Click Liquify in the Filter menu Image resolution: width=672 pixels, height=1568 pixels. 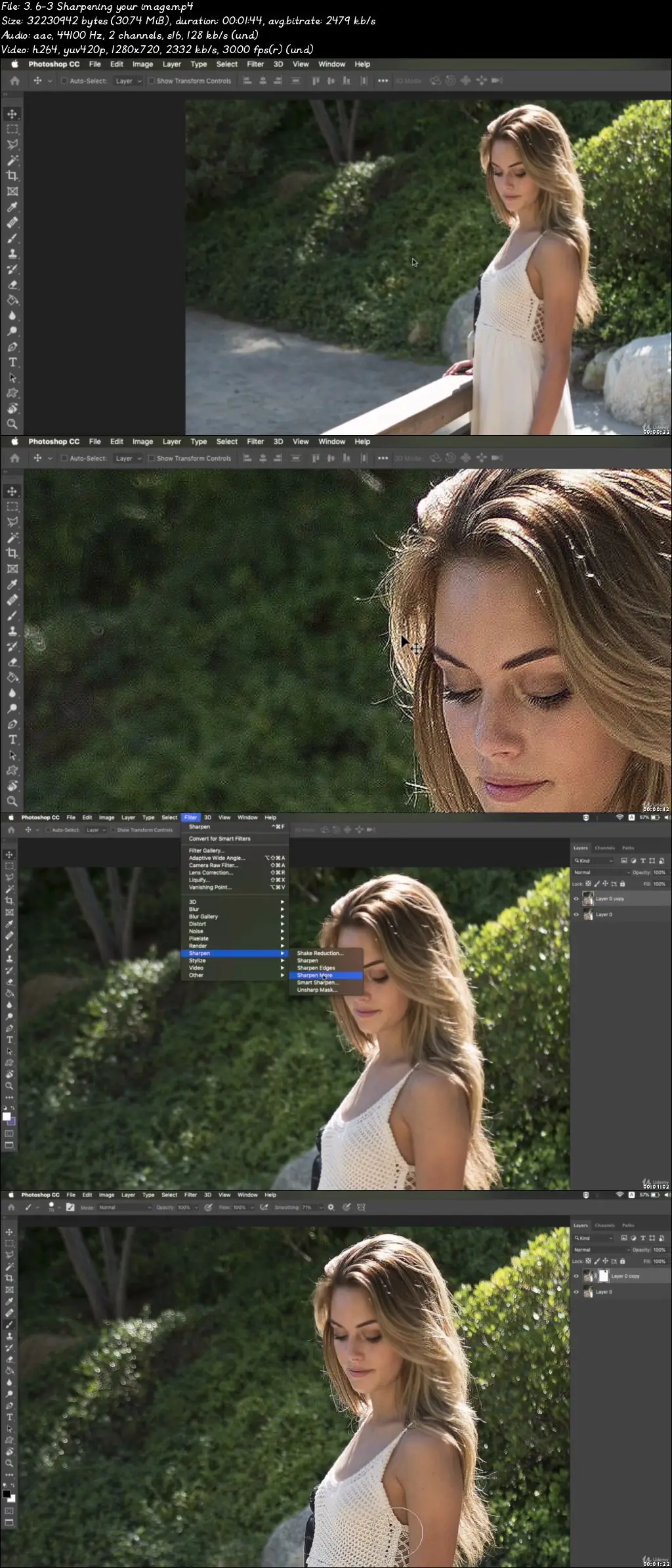point(234,880)
